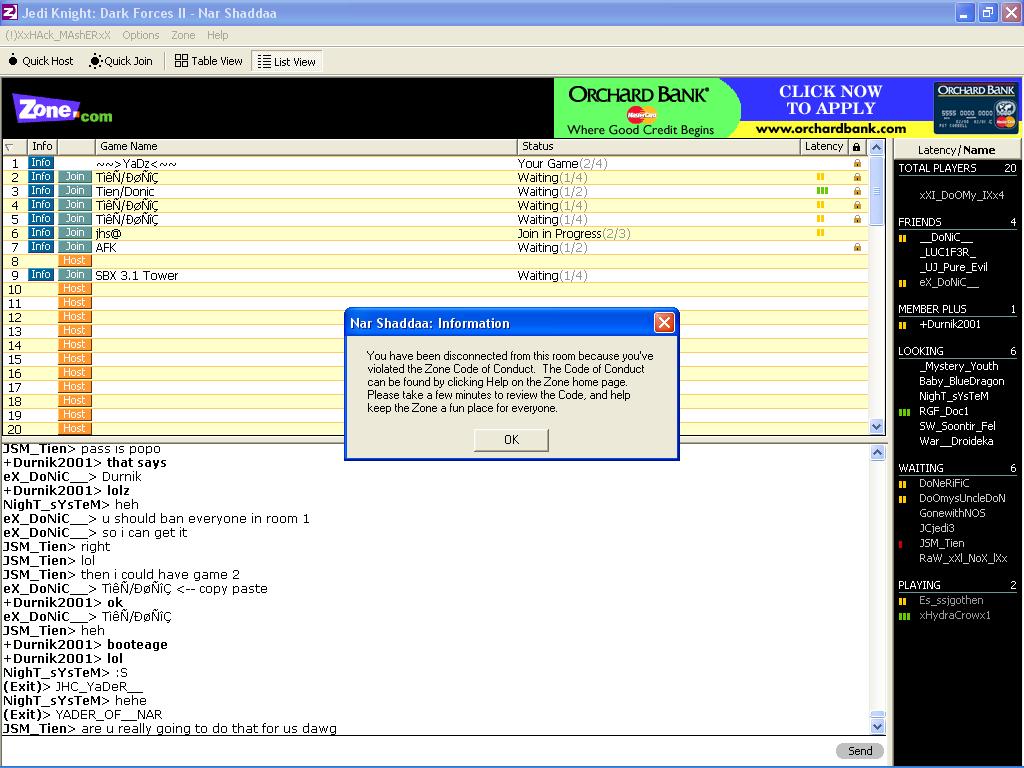Host a game in slot 10
The width and height of the screenshot is (1024, 768).
74,289
